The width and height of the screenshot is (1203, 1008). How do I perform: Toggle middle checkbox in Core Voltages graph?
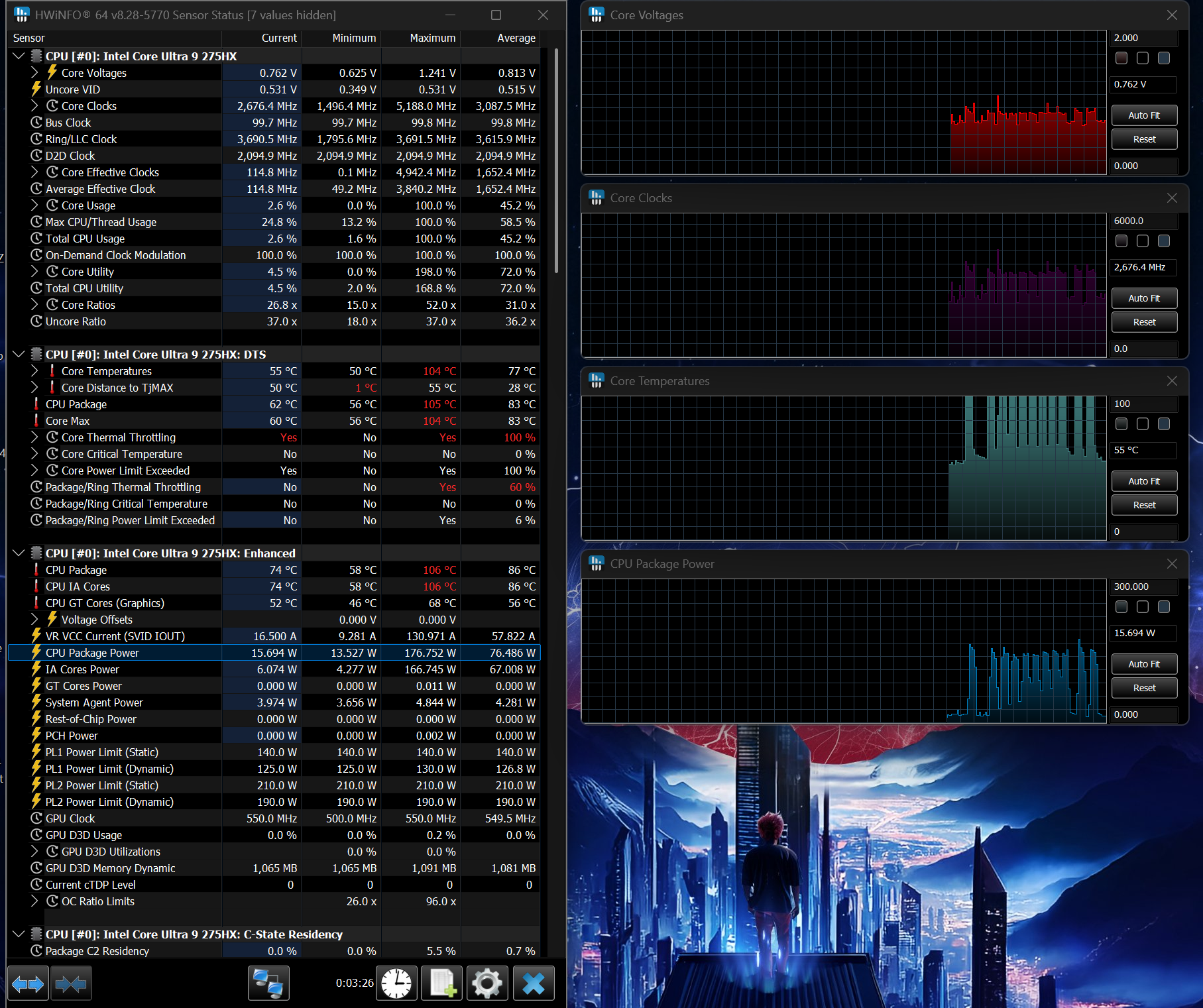(1143, 58)
